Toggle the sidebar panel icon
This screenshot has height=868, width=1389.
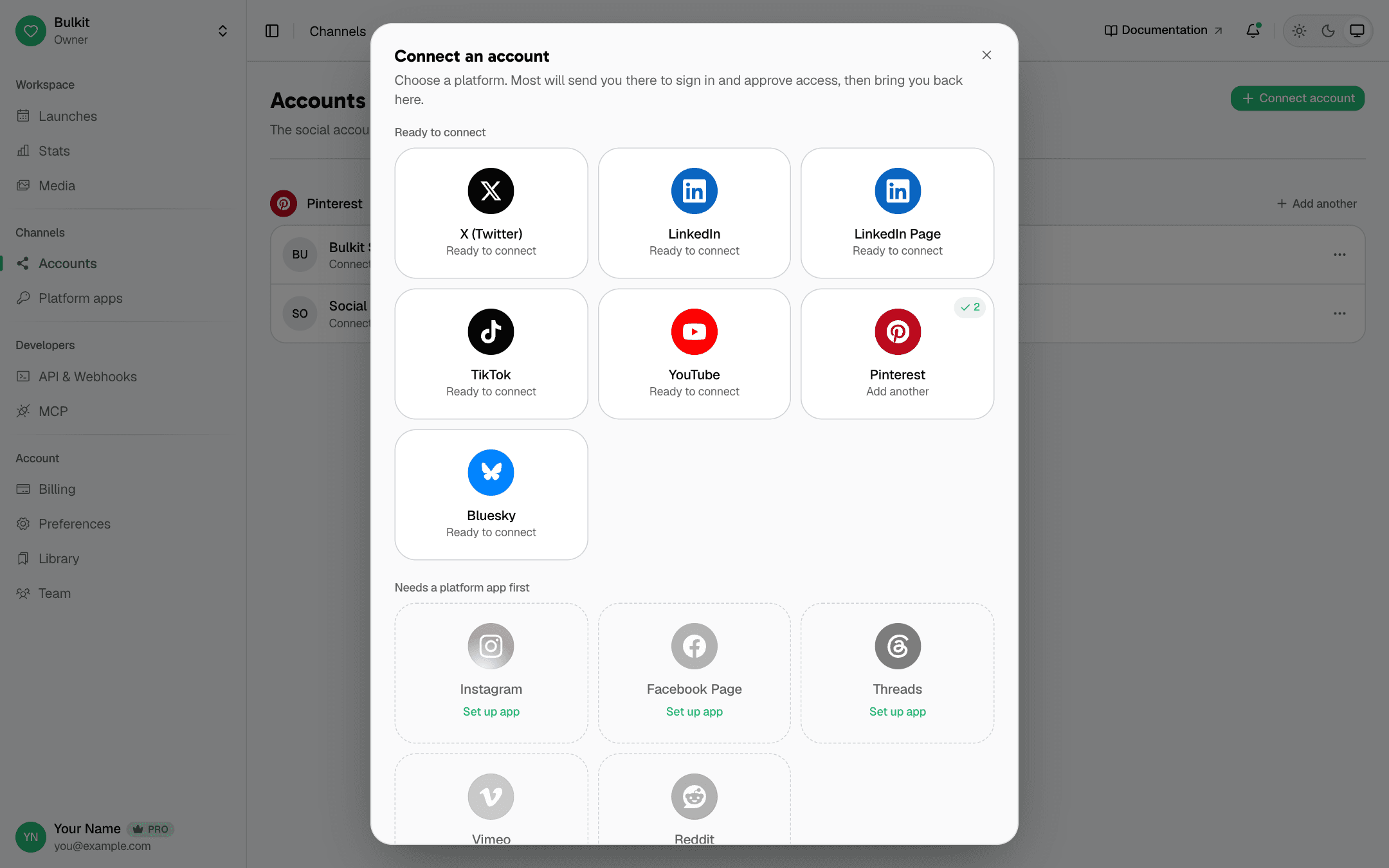(272, 31)
